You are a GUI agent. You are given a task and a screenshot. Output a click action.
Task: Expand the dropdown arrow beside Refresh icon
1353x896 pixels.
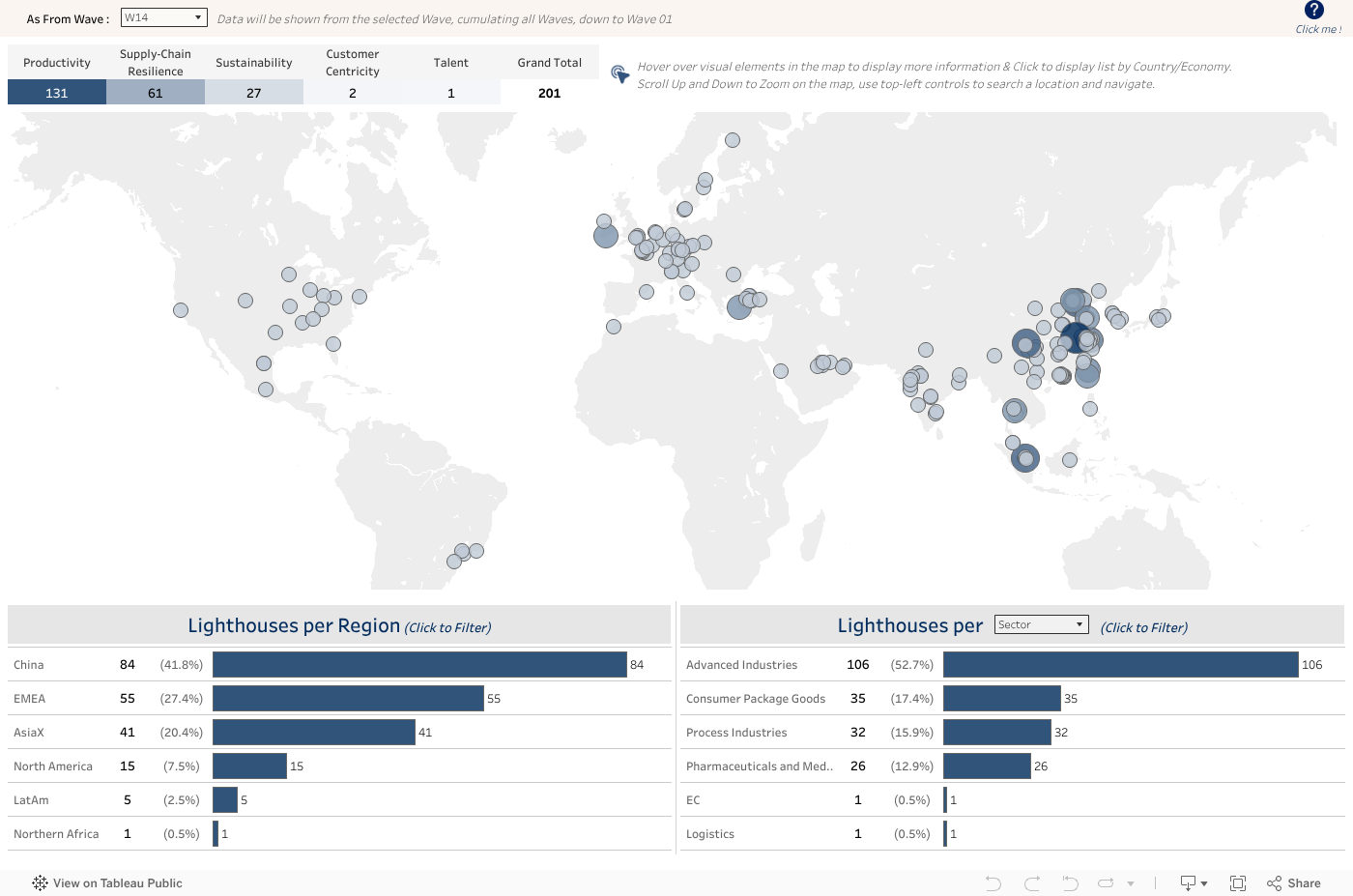coord(1130,883)
